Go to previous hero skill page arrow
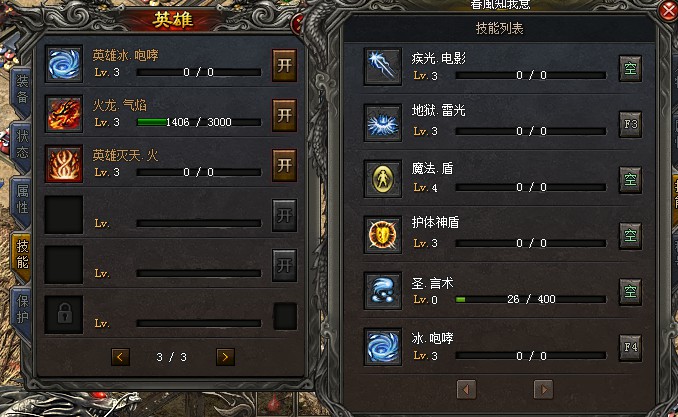 pyautogui.click(x=120, y=357)
